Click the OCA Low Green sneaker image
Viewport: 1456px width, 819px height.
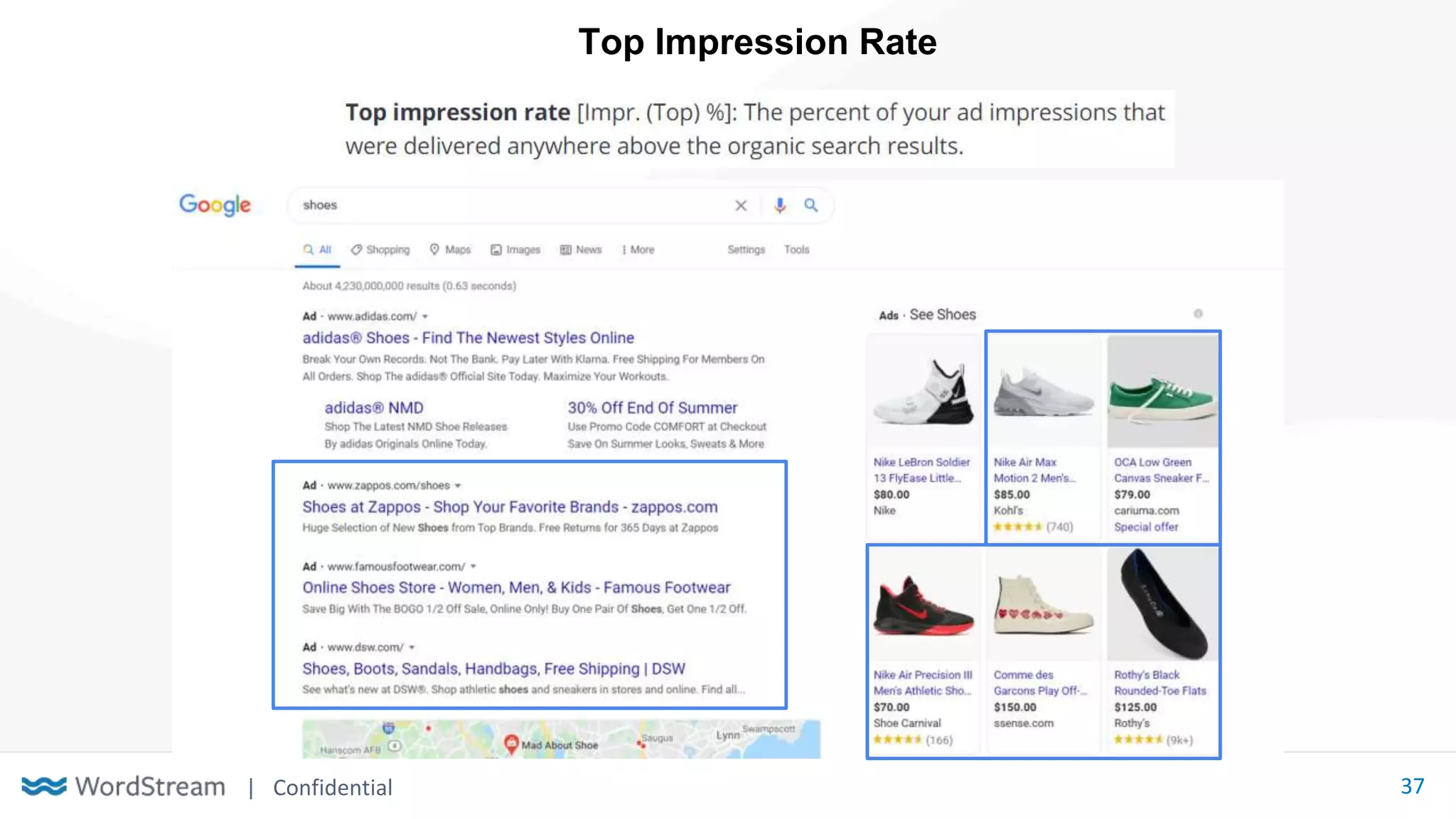click(x=1162, y=392)
